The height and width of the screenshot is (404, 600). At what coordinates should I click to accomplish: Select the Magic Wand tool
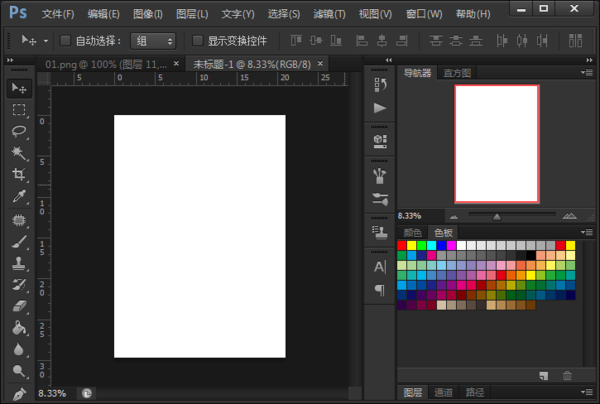(x=19, y=153)
